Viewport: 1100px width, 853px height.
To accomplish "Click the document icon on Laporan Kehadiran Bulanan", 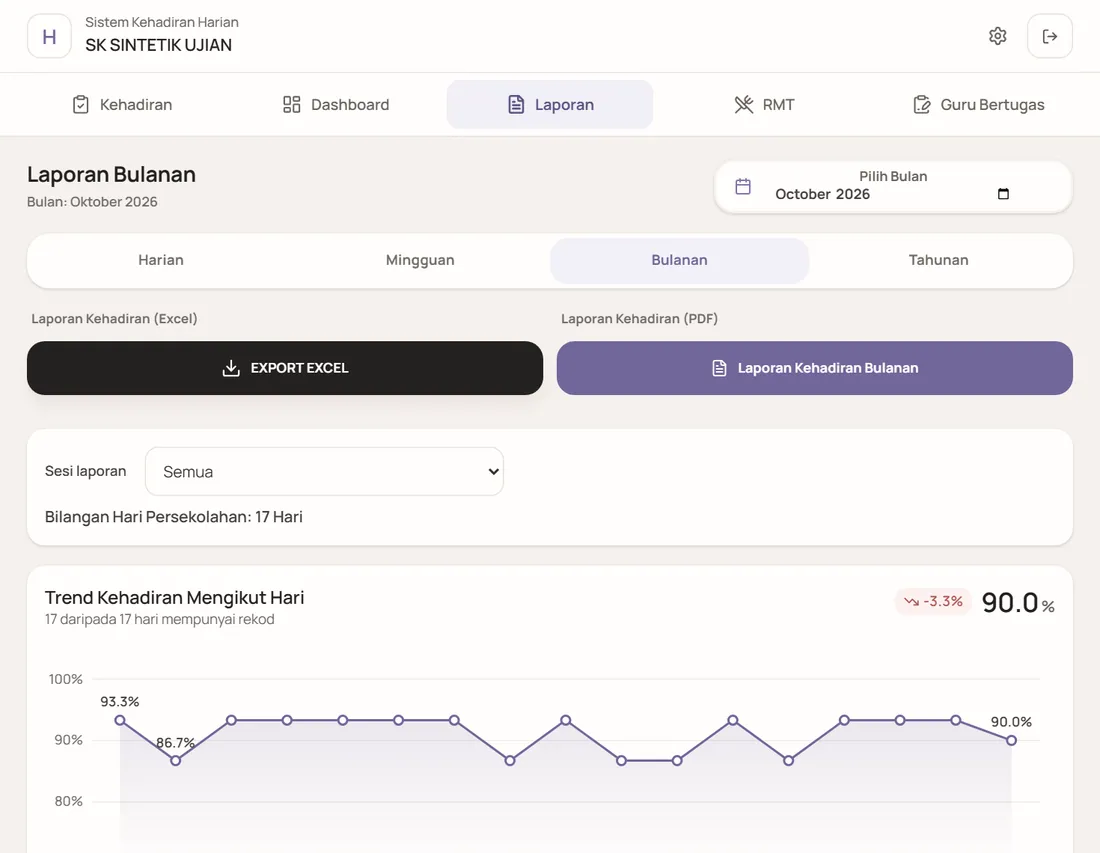I will (719, 368).
